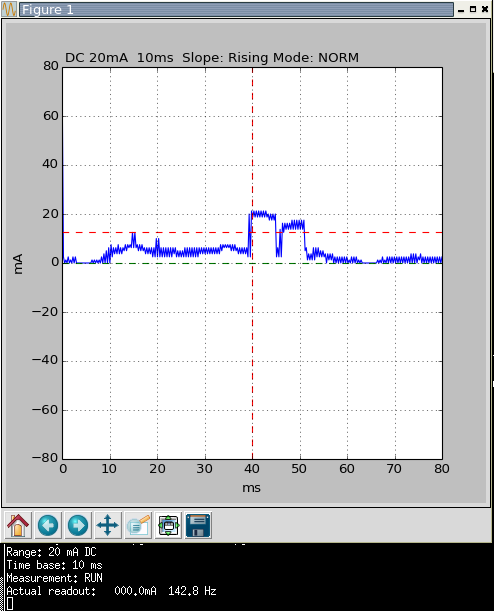Click the y-axis label mA
The width and height of the screenshot is (494, 611).
pos(18,264)
